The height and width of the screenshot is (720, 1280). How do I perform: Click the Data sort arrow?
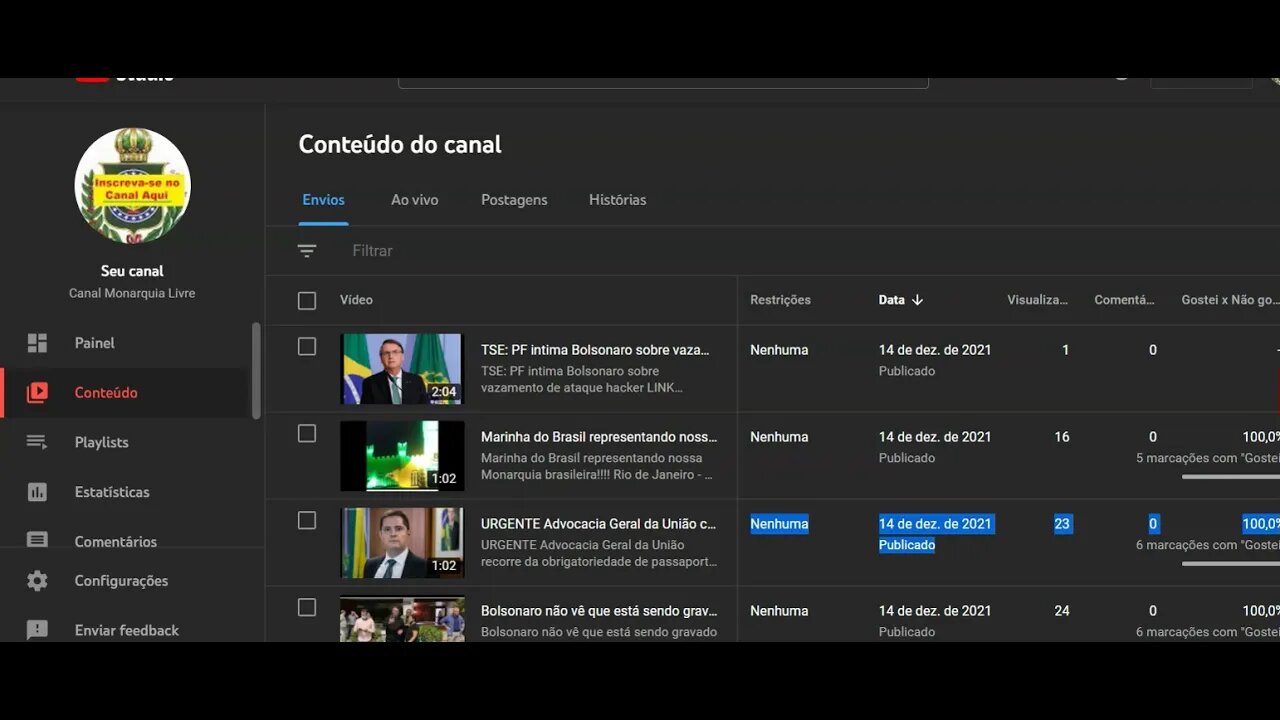pyautogui.click(x=917, y=300)
